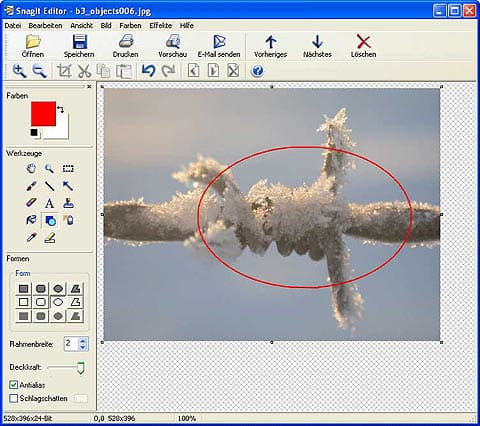Select the dashed selection rectangle tool
The height and width of the screenshot is (426, 480).
click(x=68, y=169)
